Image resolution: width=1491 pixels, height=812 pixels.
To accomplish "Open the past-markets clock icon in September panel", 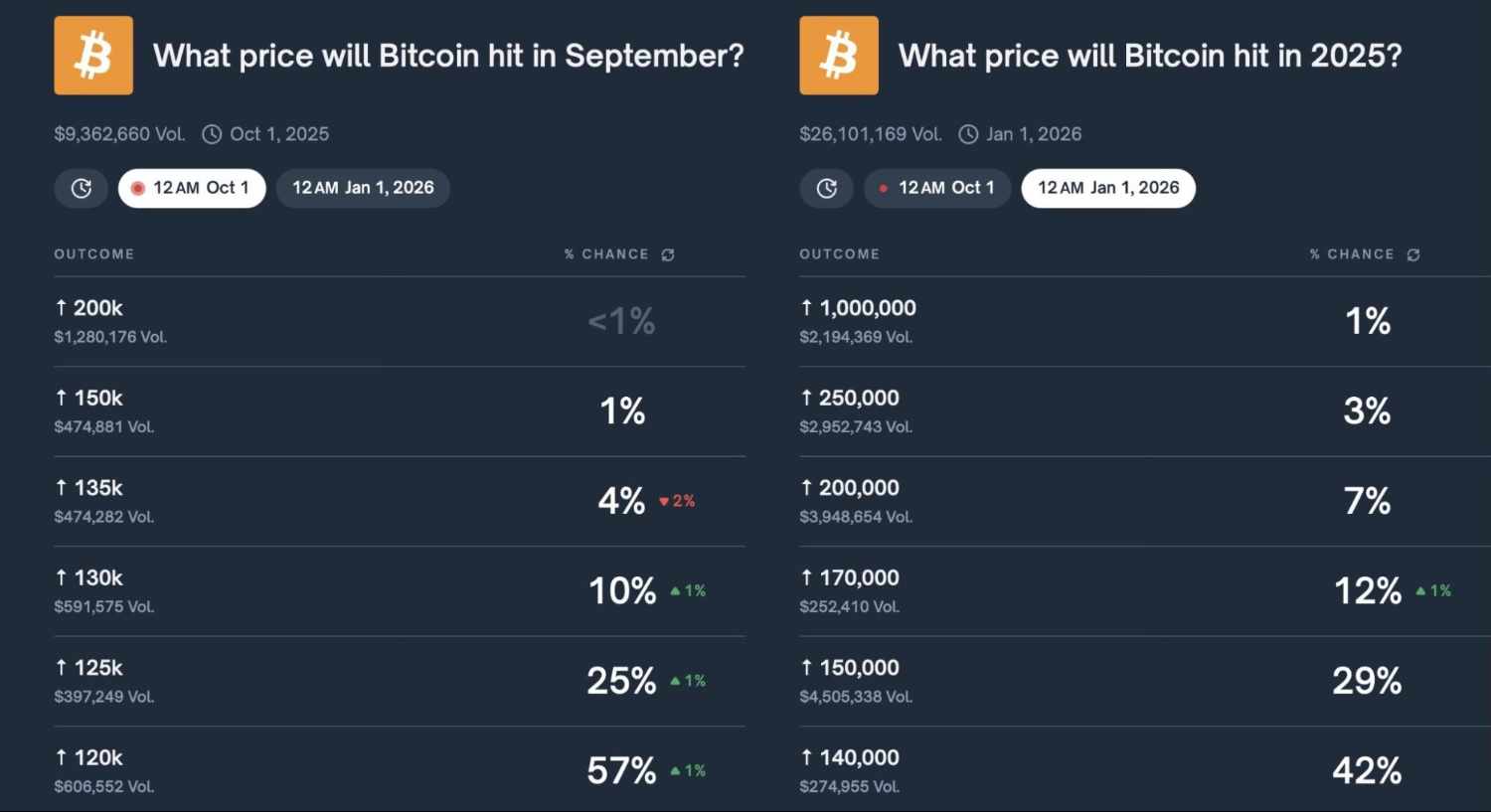I will point(82,188).
